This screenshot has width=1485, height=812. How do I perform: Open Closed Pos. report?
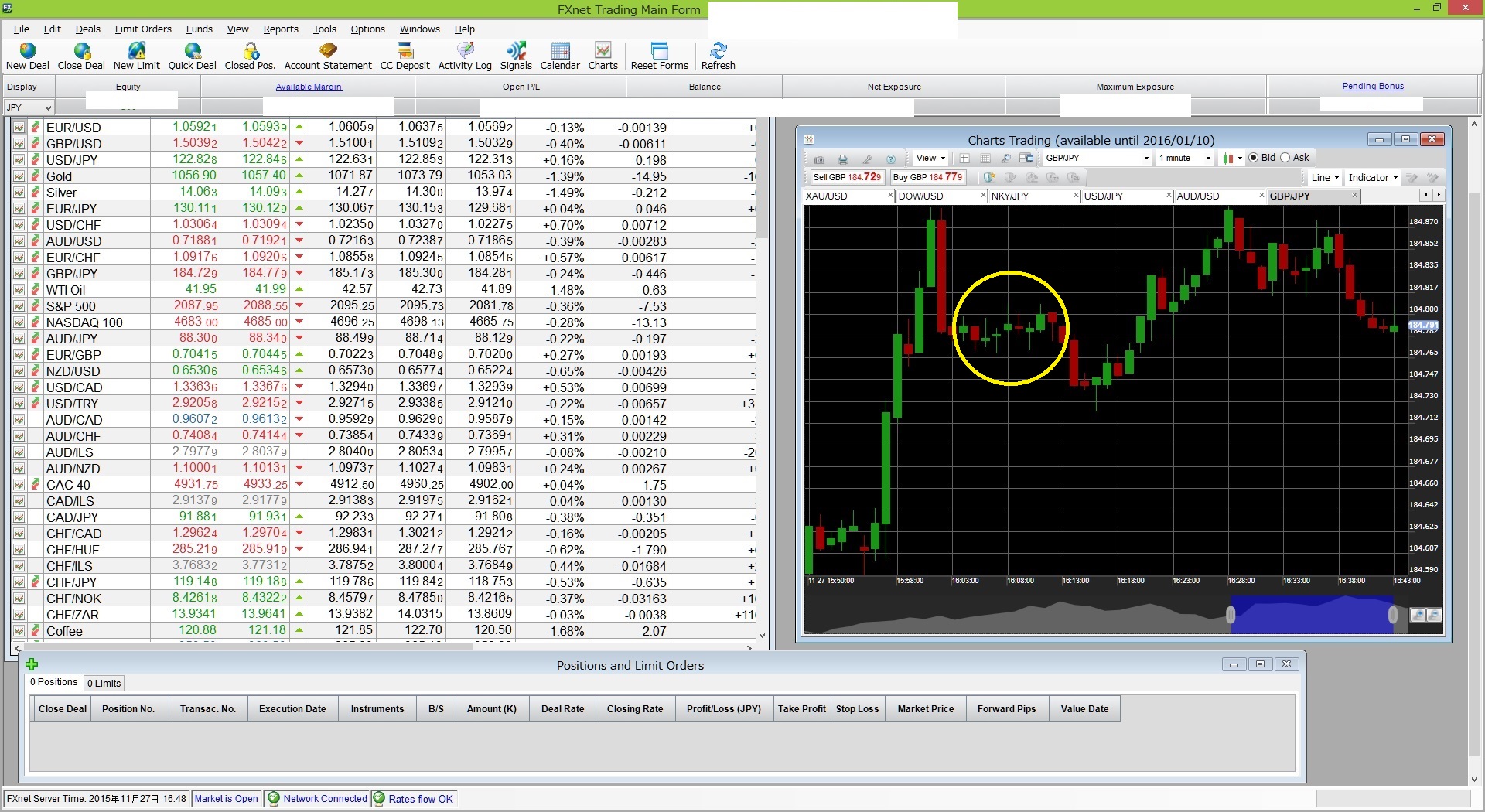pos(251,56)
